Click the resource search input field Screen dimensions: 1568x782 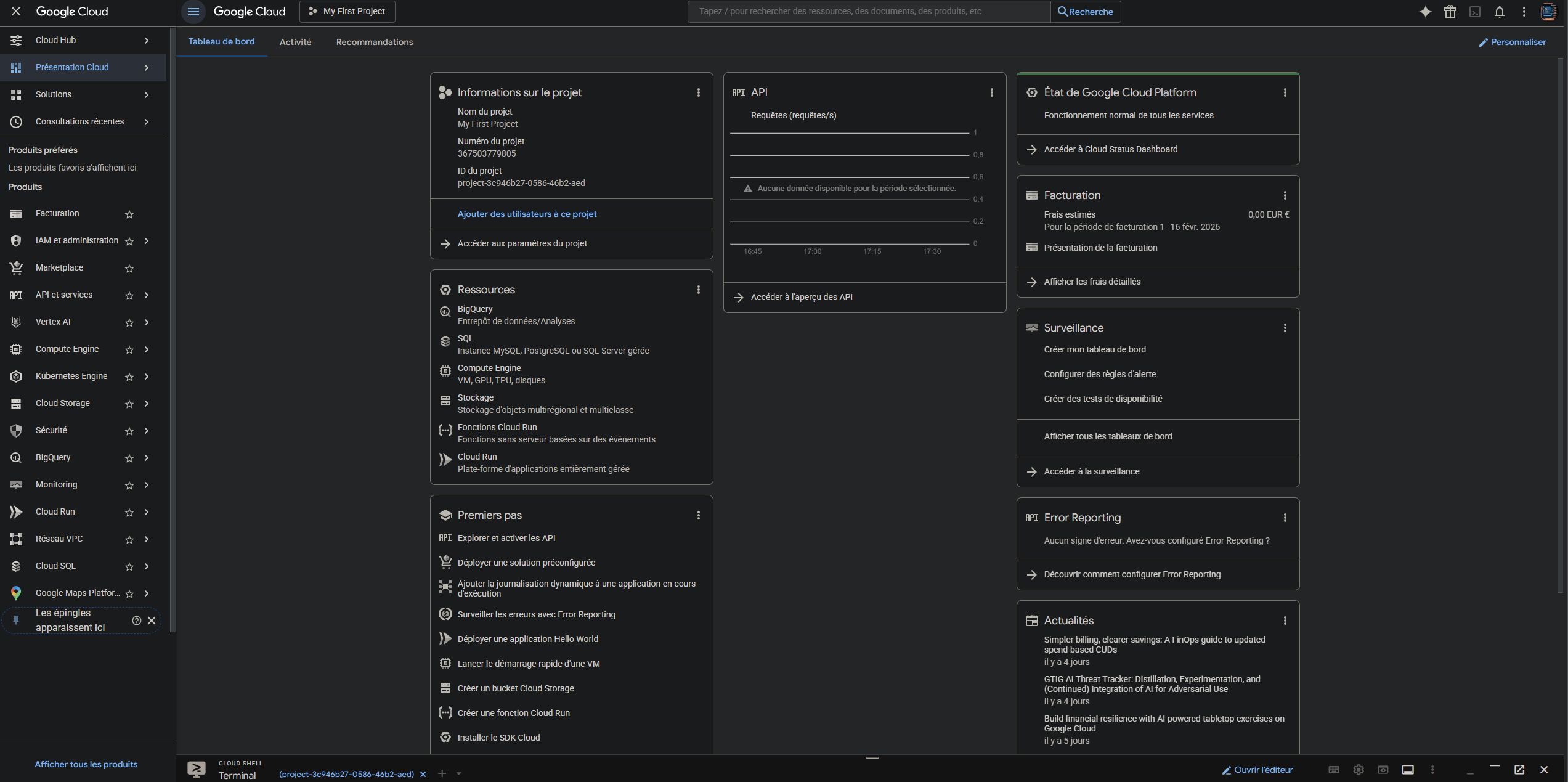click(x=869, y=12)
